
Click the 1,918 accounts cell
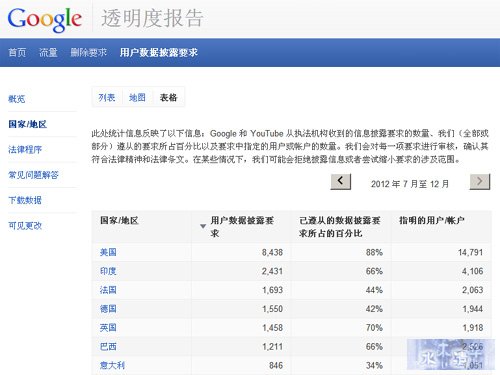click(x=473, y=328)
